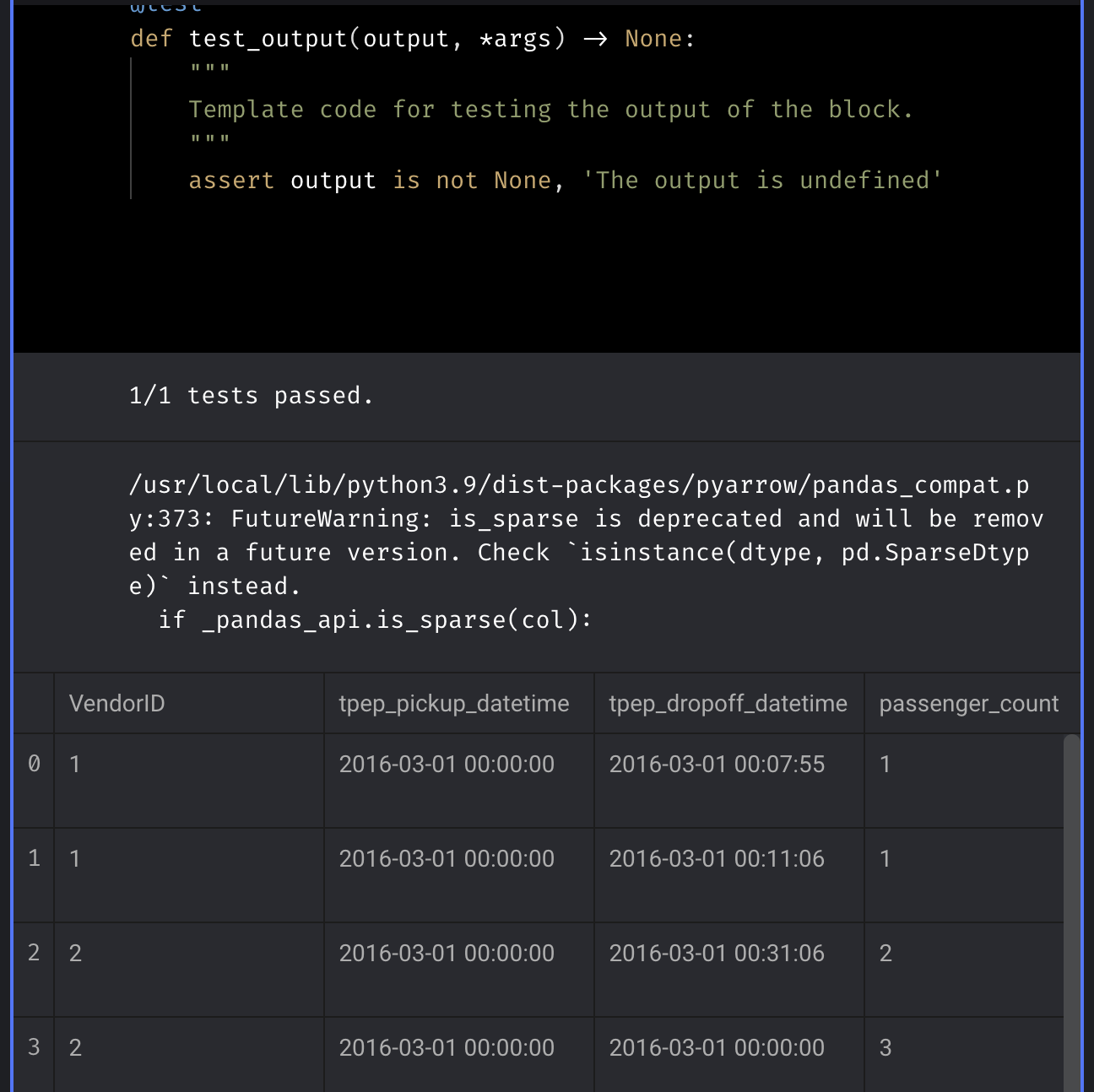Click the pickup datetime cell in row 1

tap(447, 858)
